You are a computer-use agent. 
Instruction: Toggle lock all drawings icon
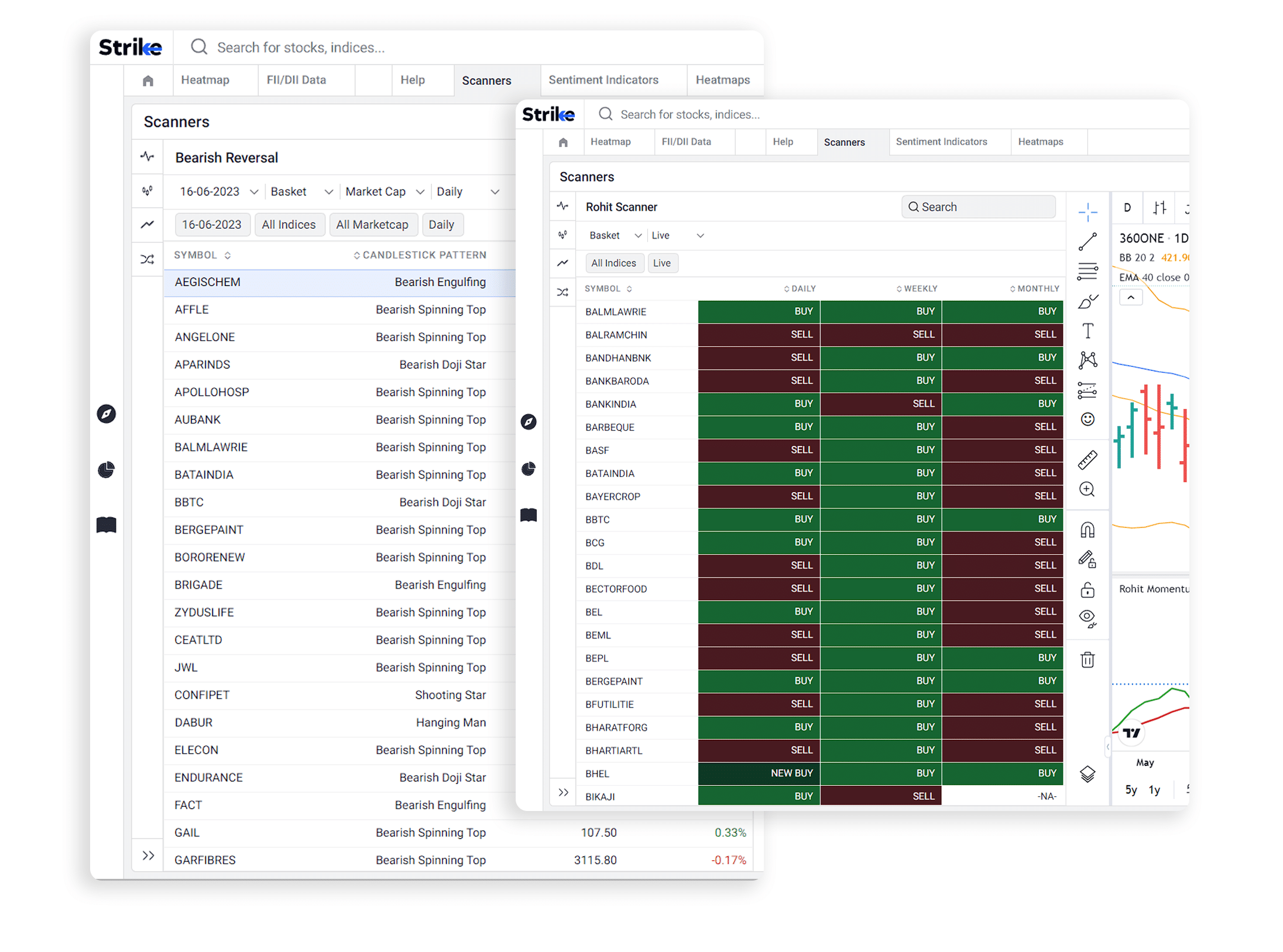click(x=1087, y=589)
